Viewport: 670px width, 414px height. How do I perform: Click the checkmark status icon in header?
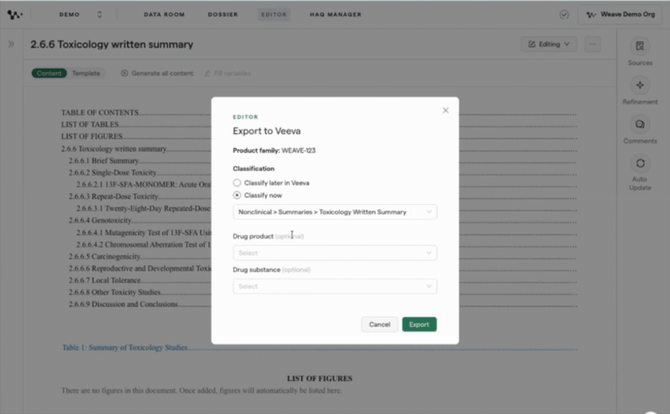(x=564, y=15)
